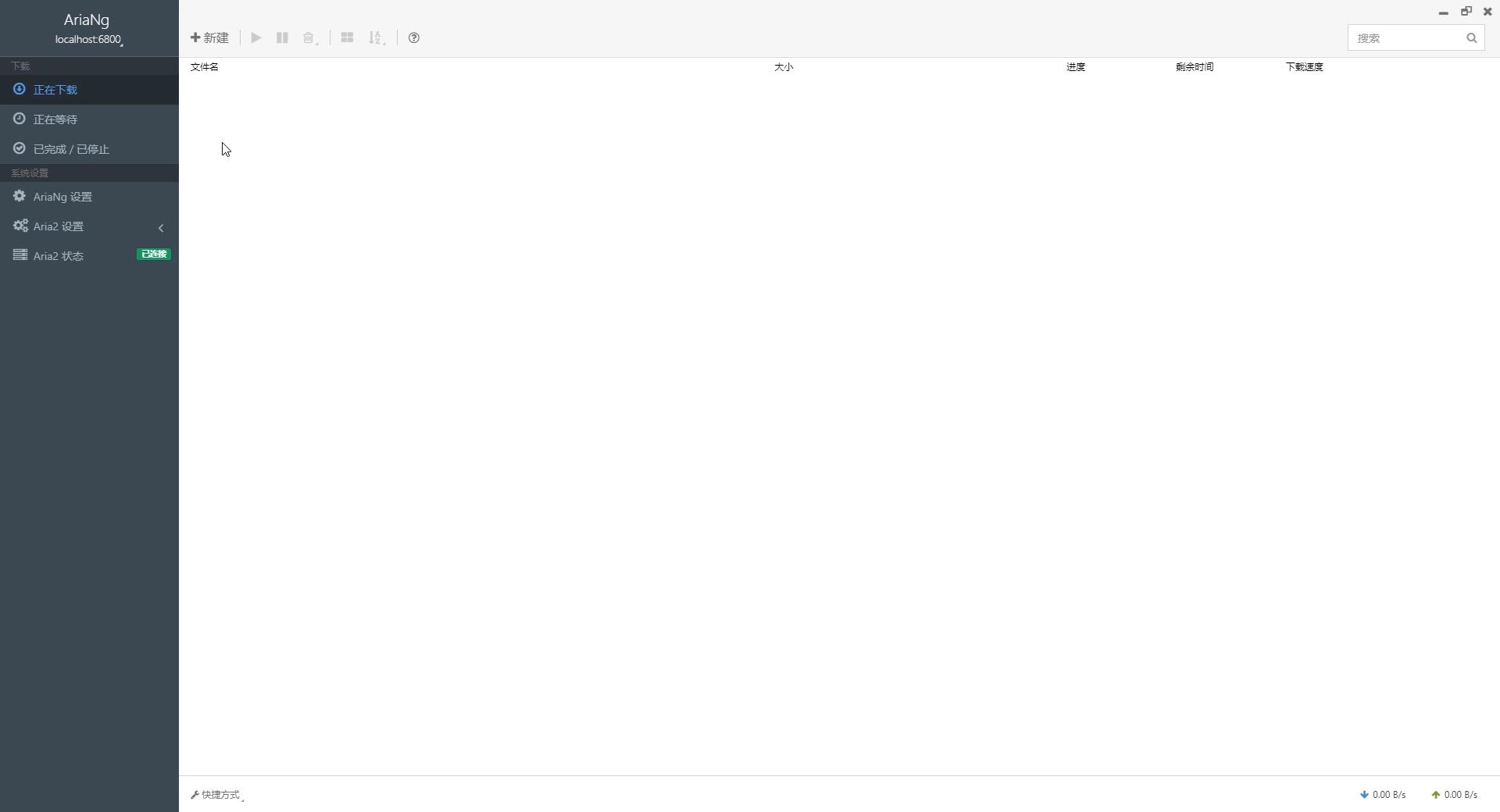Sort by 进度 column header

coord(1076,67)
